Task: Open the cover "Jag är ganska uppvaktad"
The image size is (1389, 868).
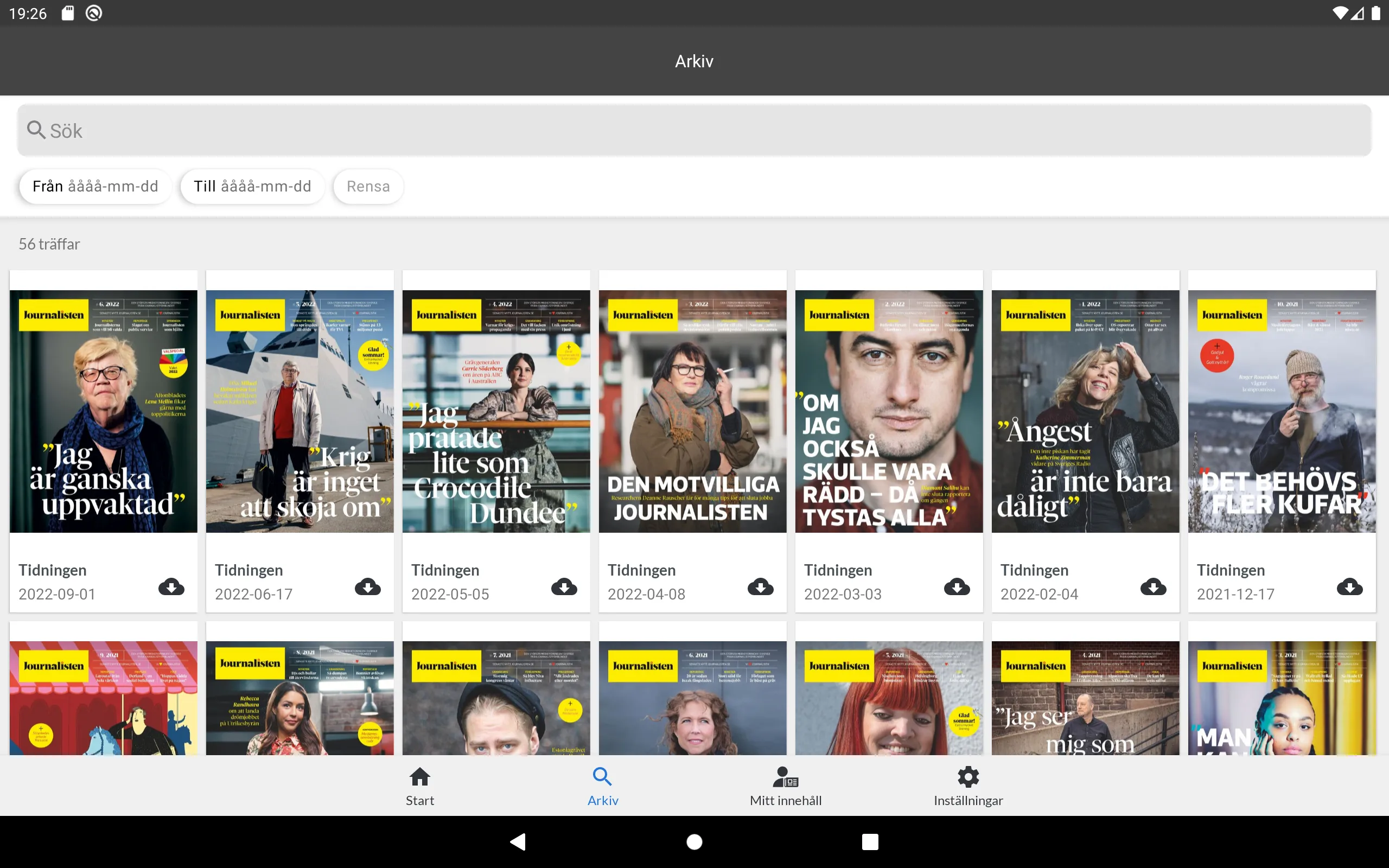Action: pyautogui.click(x=103, y=411)
